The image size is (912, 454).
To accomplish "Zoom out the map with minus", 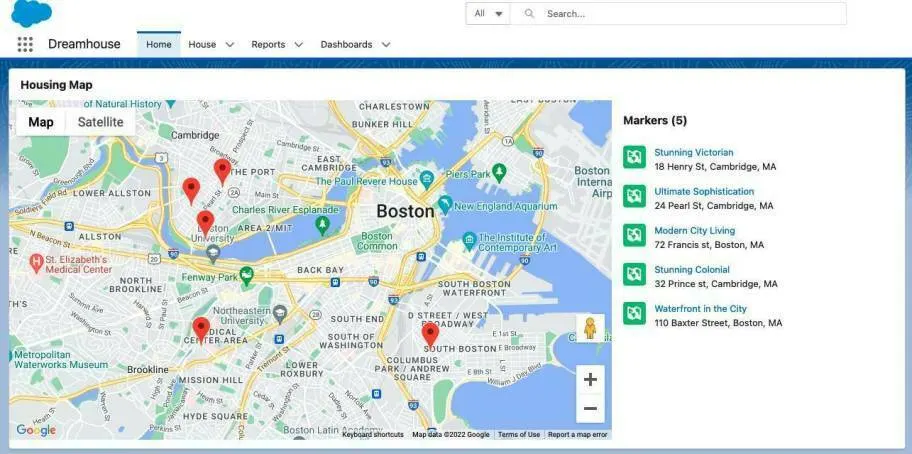I will tap(590, 408).
